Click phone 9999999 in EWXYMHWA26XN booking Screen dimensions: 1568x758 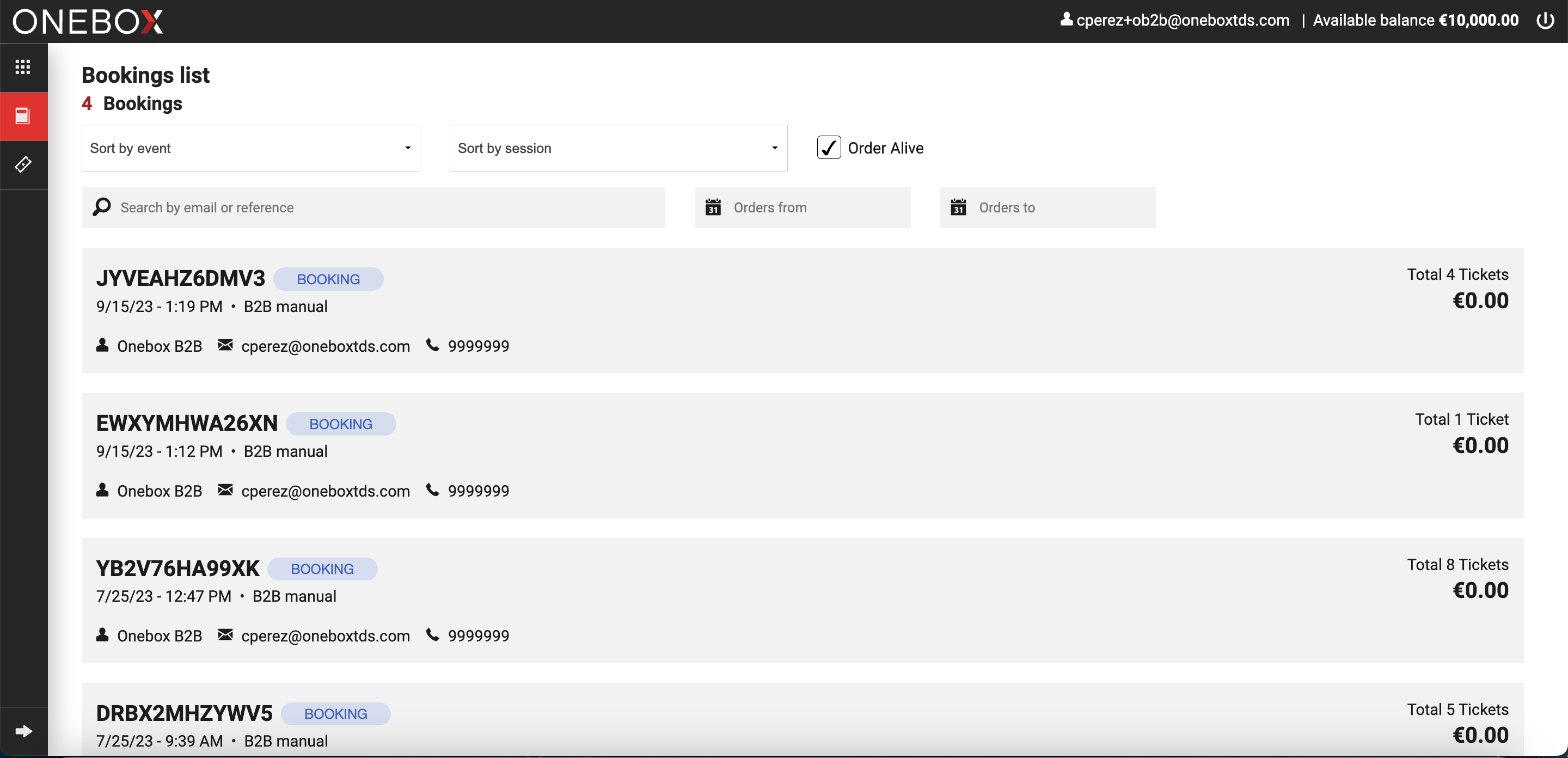tap(479, 491)
